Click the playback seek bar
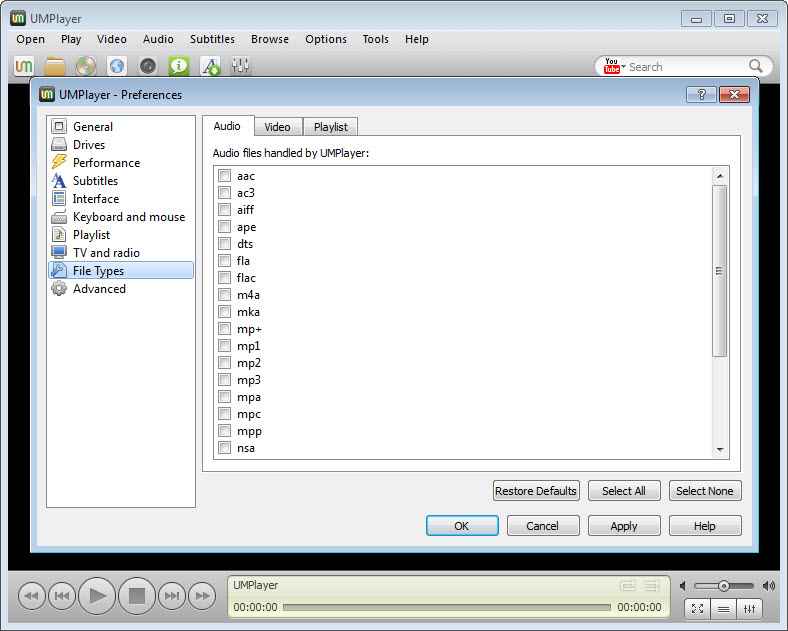This screenshot has width=788, height=631. tap(447, 607)
